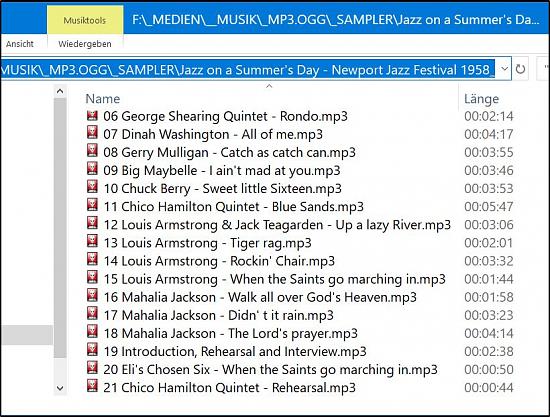Click the 00:03:06 length value
This screenshot has width=550, height=417.
tap(489, 225)
